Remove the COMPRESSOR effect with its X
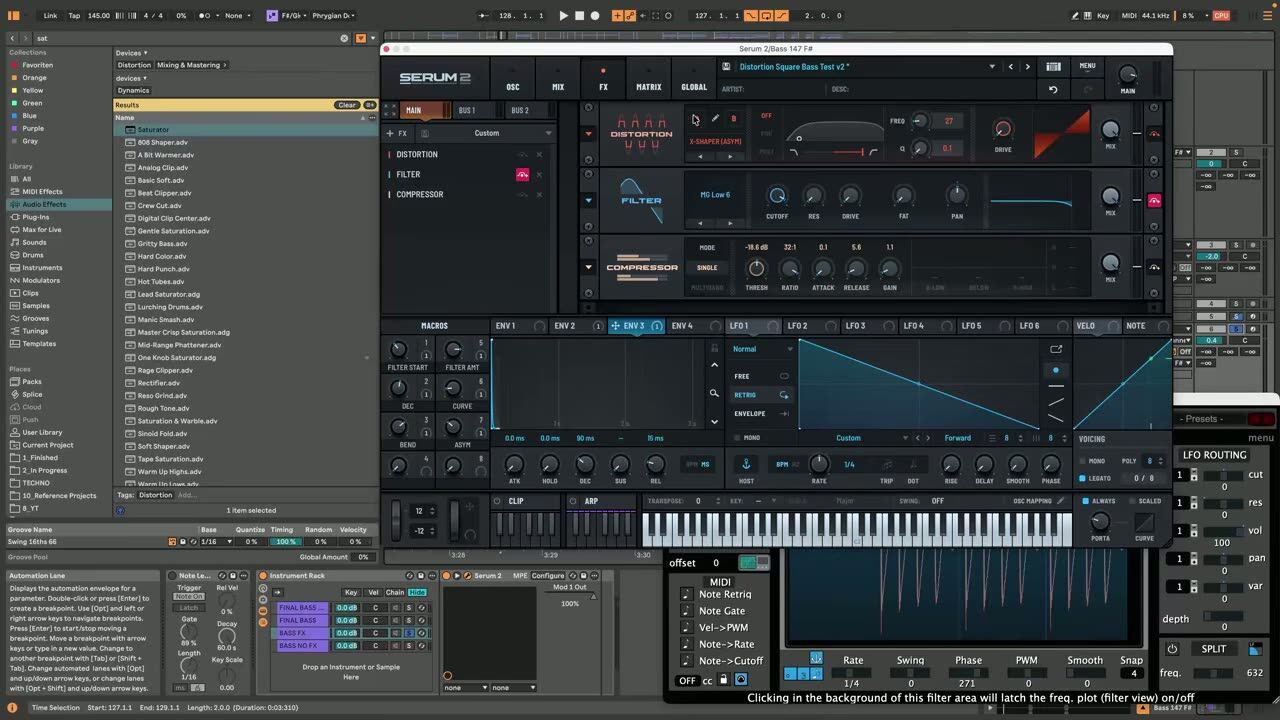Viewport: 1280px width, 720px height. [539, 194]
